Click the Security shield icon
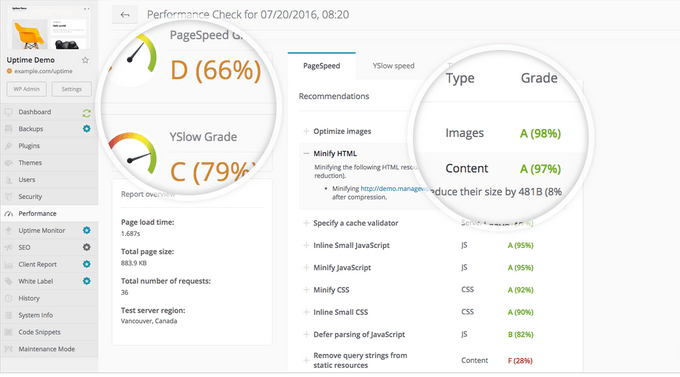Screen dimensions: 680x377 click(x=8, y=197)
